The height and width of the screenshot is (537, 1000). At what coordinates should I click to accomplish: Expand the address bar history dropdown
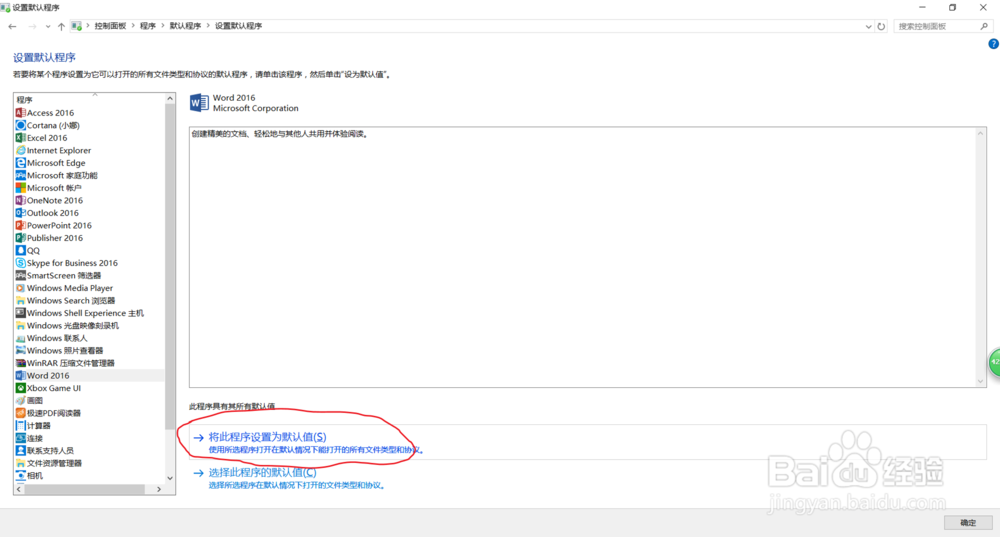(x=868, y=26)
